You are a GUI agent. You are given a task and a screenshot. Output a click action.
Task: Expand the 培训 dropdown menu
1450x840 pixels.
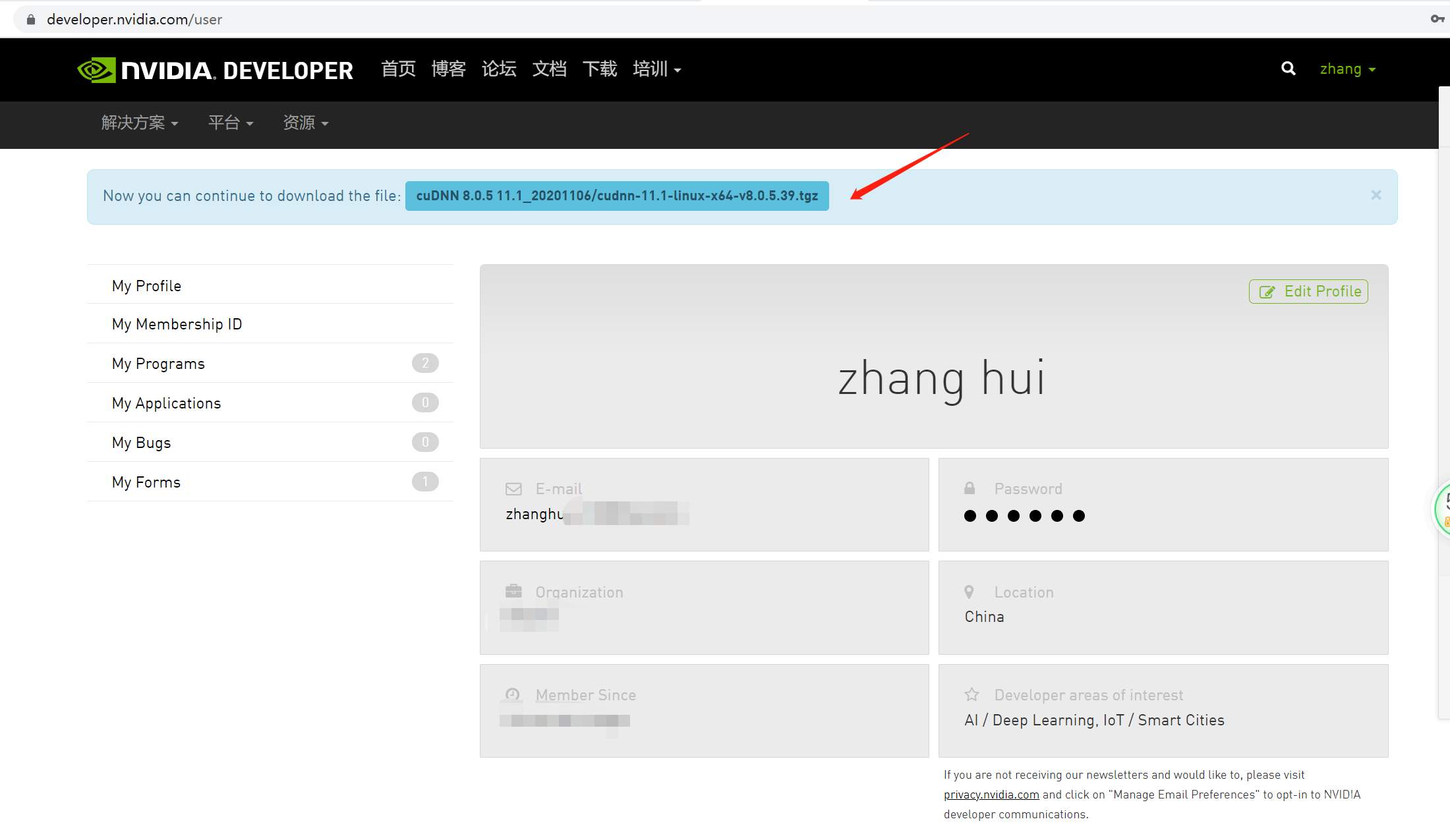[x=656, y=69]
